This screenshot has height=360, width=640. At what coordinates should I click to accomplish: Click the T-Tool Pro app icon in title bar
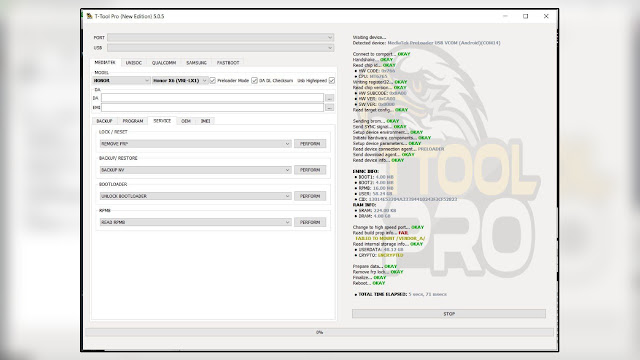coord(89,16)
